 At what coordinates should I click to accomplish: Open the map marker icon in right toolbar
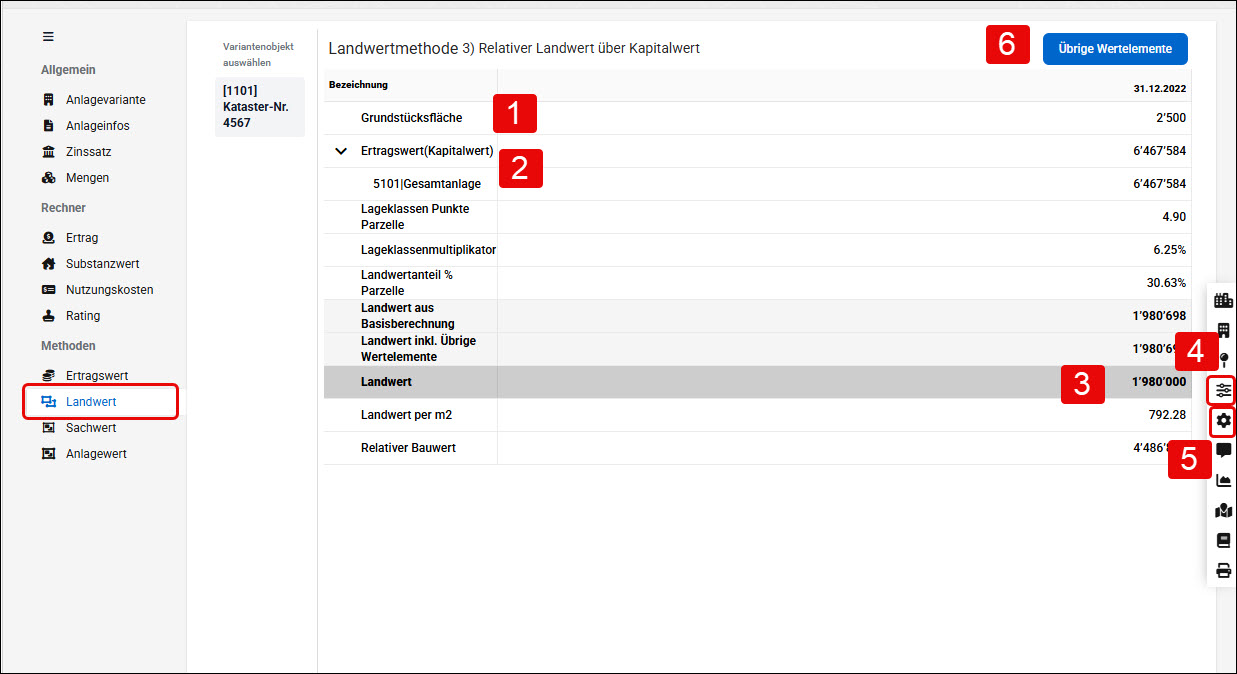click(x=1223, y=511)
